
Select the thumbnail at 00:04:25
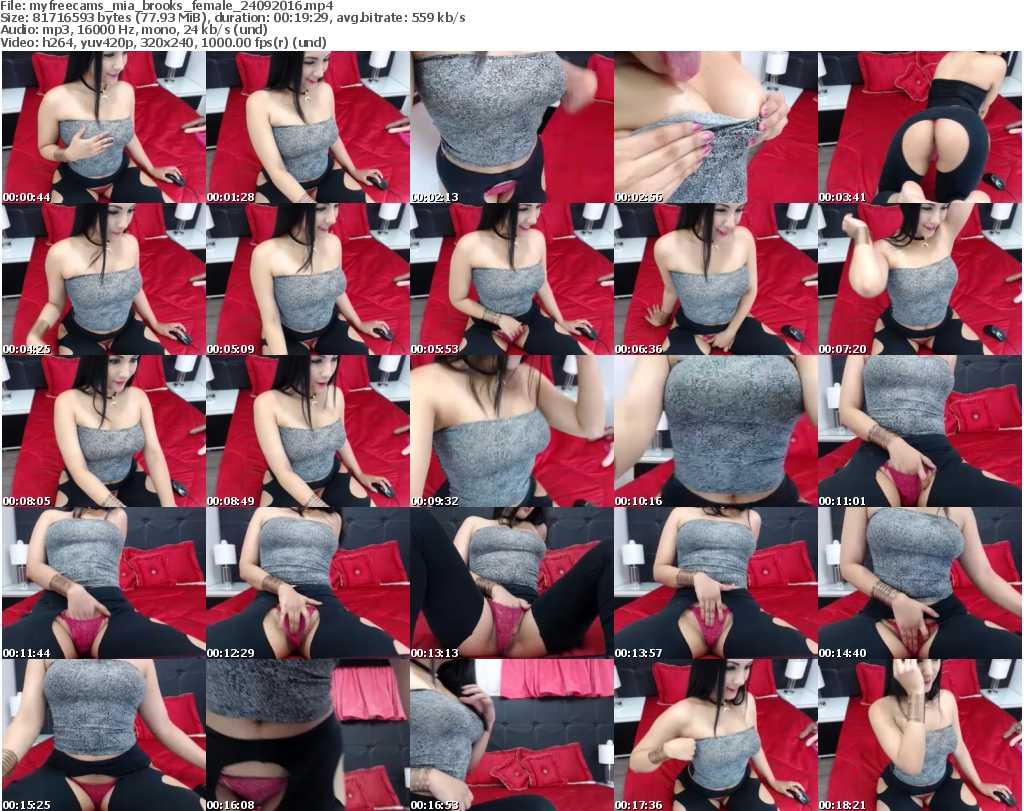[103, 280]
